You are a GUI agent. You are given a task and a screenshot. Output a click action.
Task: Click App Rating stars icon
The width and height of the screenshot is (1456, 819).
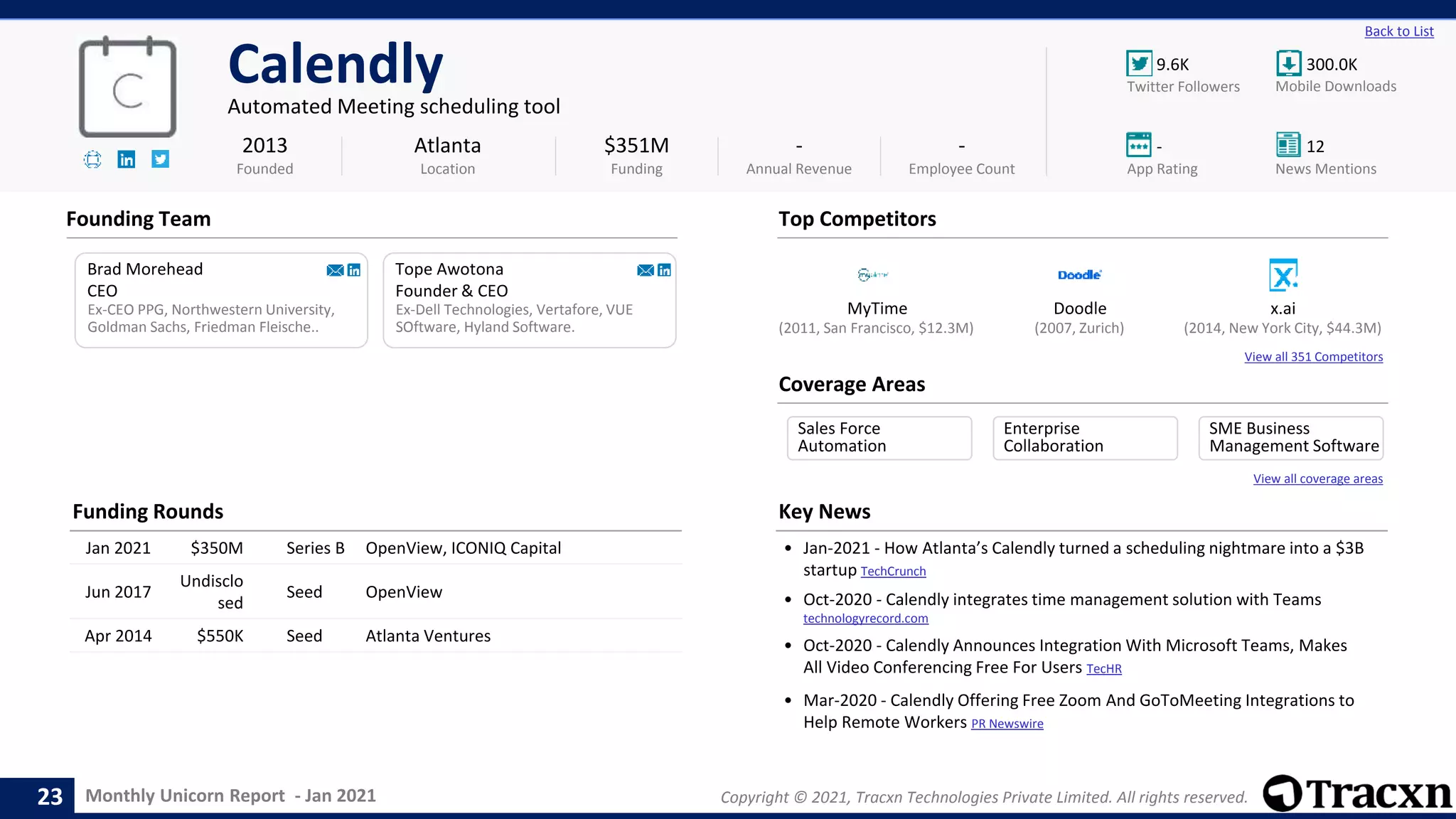click(1139, 145)
